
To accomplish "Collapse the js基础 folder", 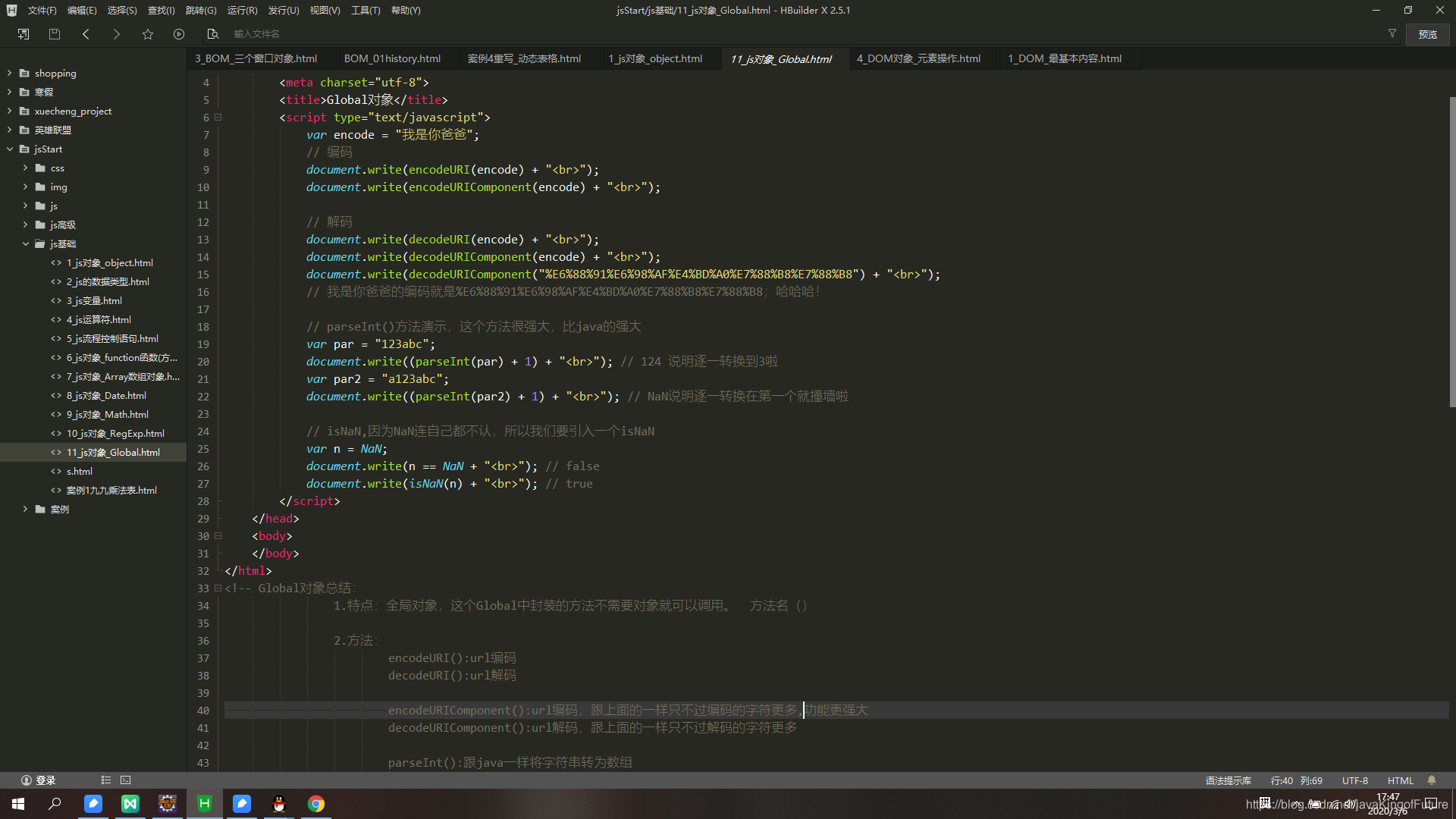I will click(25, 243).
